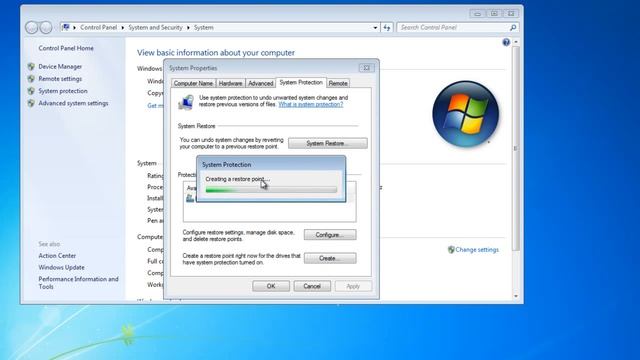Click 'System and Security' breadcrumb
640x360 pixels.
(x=155, y=27)
